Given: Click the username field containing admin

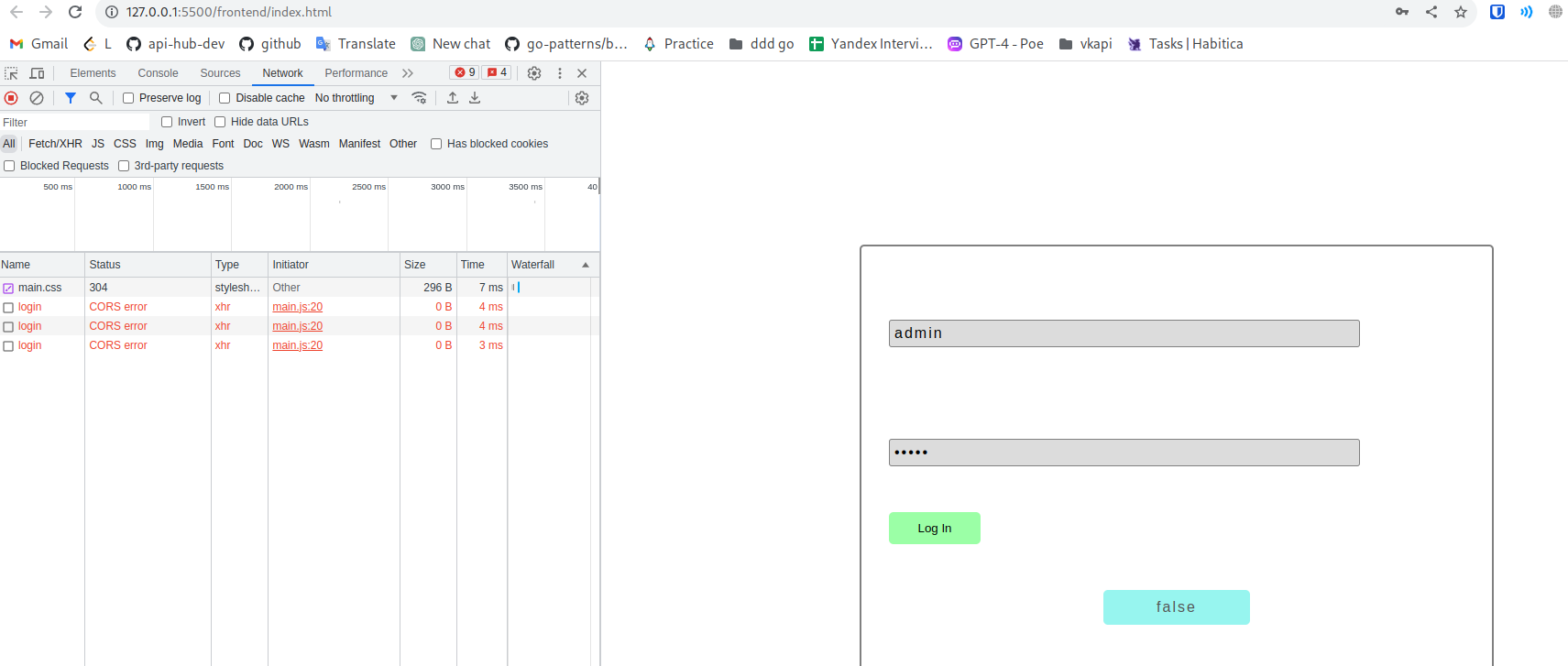Looking at the screenshot, I should tap(1124, 333).
